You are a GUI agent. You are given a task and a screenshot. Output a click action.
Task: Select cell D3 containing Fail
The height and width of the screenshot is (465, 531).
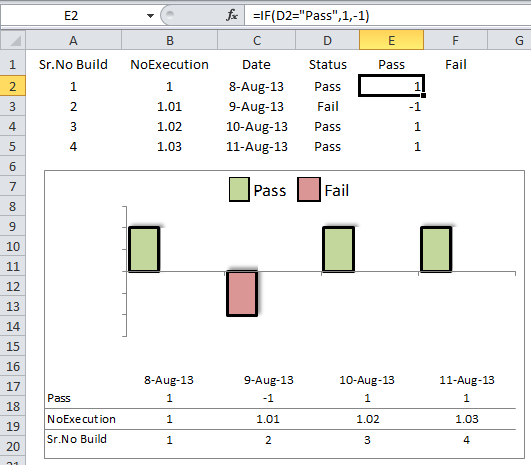(327, 107)
